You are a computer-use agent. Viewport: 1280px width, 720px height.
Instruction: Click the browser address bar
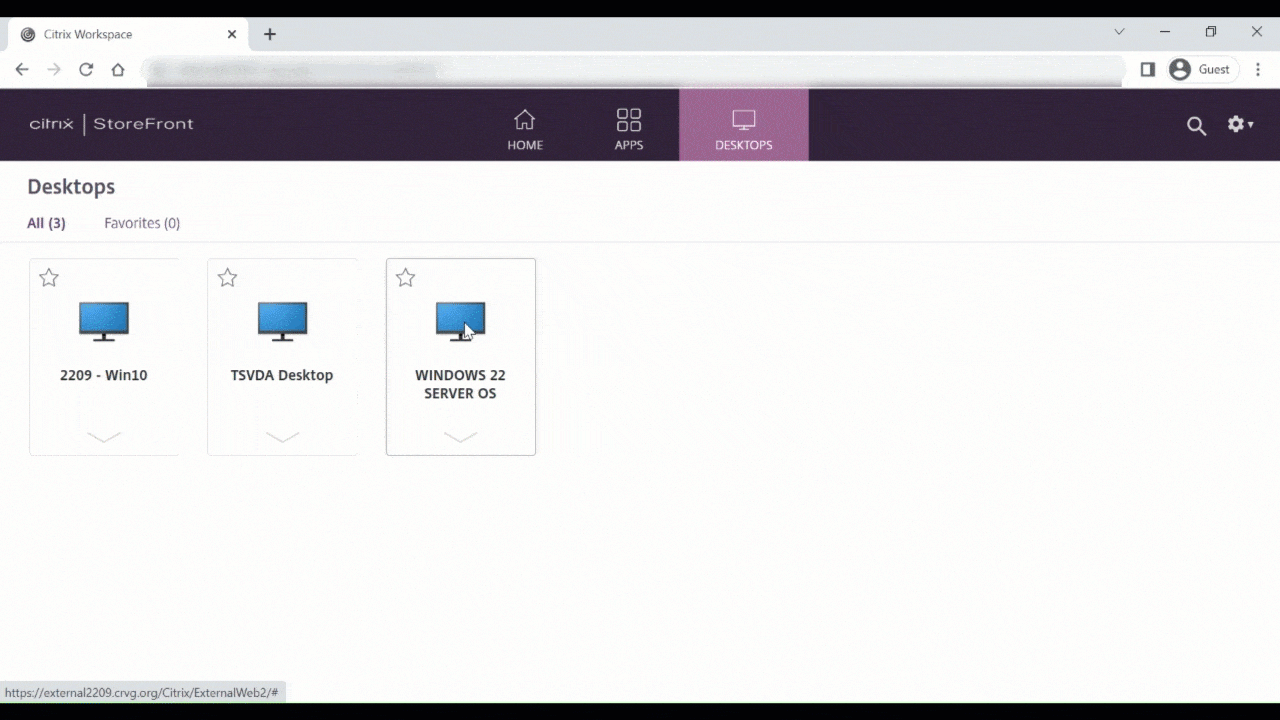[633, 70]
